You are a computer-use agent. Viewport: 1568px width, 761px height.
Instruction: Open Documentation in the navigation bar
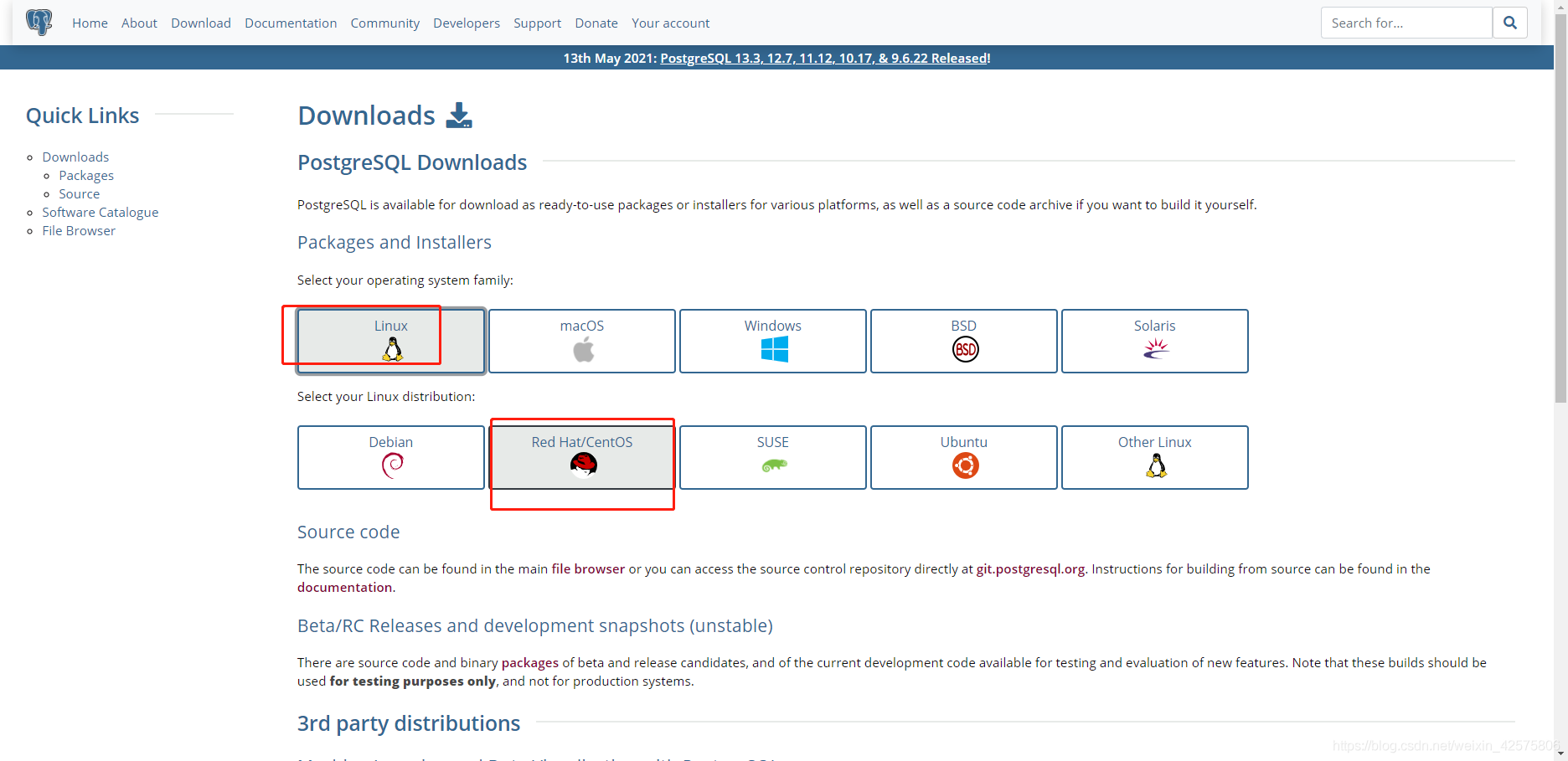click(291, 23)
